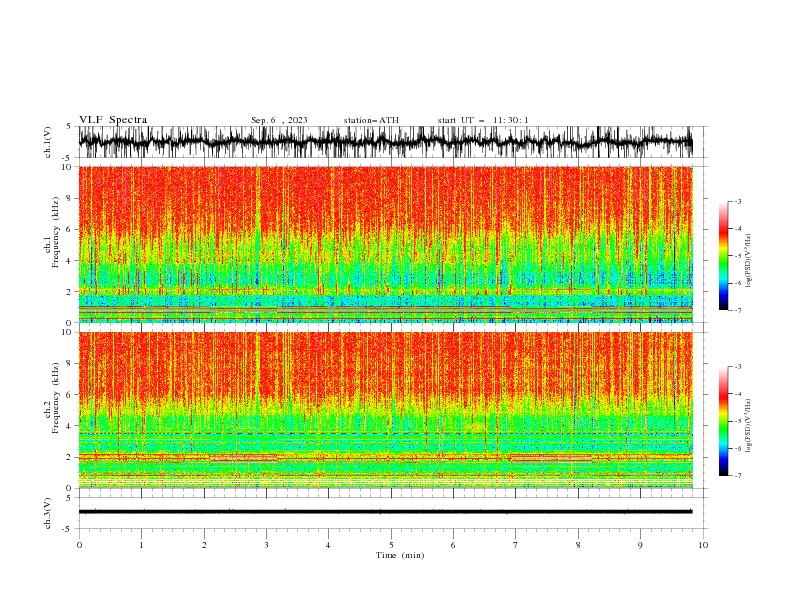This screenshot has width=792, height=612.
Task: Click the 'ch.1(V)' waveform axis label
Action: click(x=48, y=142)
